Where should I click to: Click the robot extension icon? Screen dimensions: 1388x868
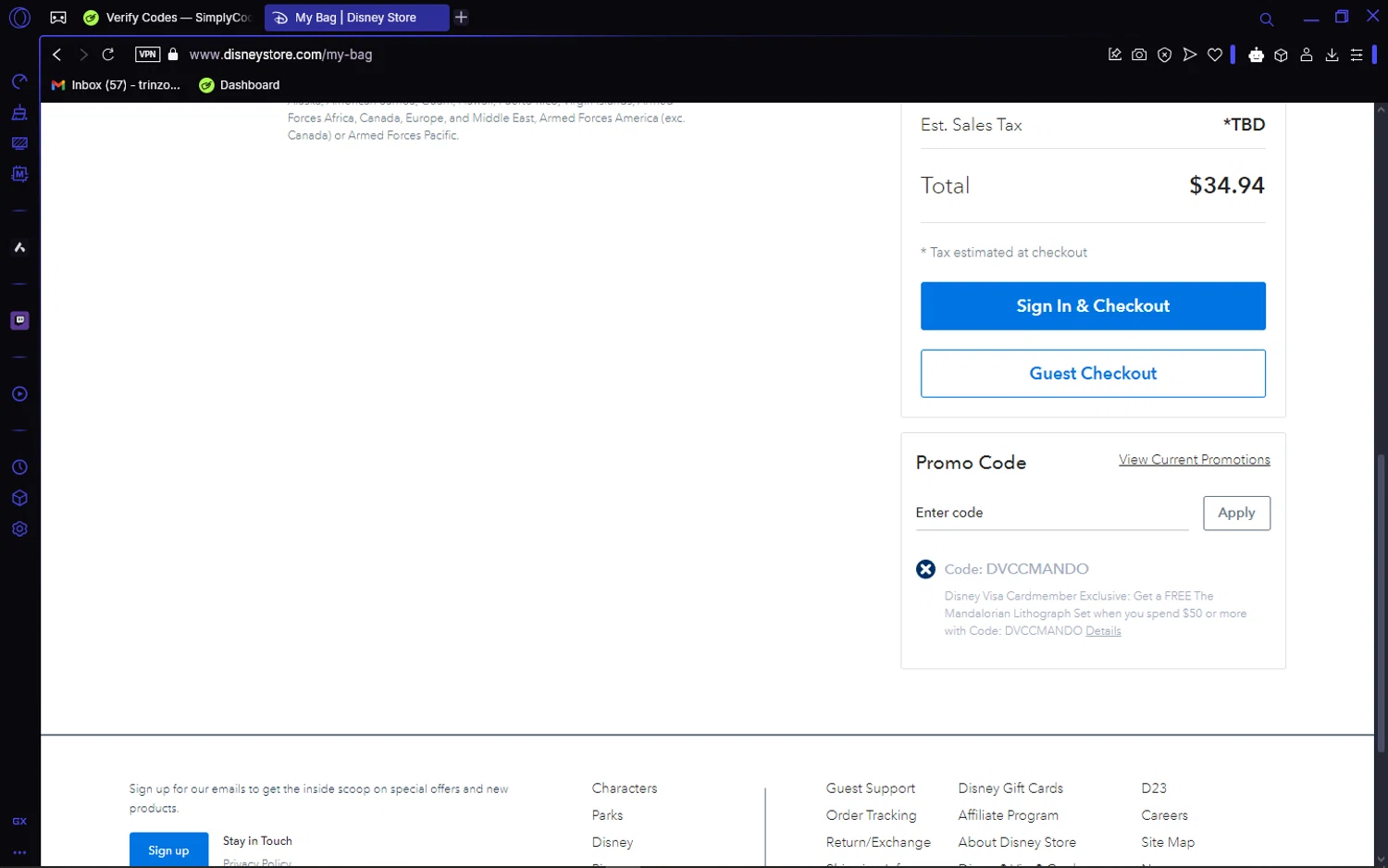click(1256, 55)
